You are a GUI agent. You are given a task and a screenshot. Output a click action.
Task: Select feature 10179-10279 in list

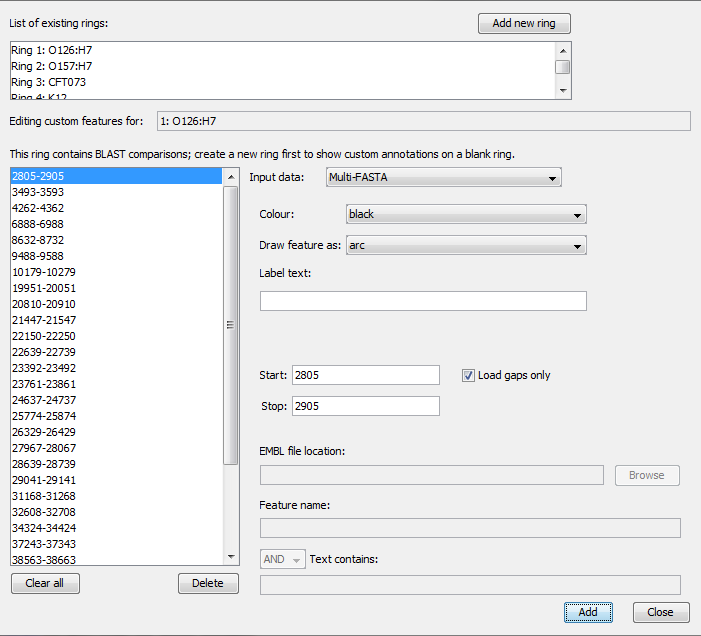tap(116, 272)
